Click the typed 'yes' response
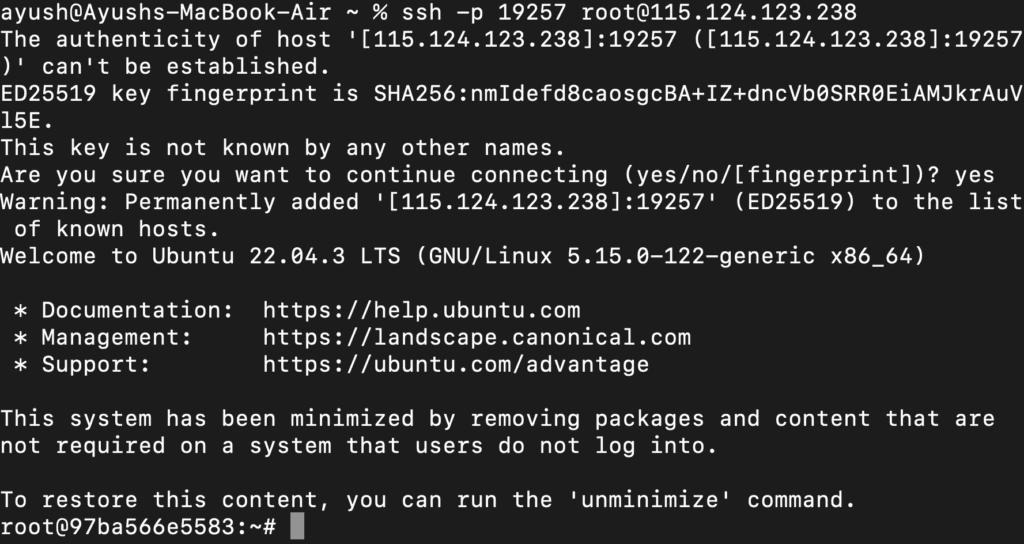The width and height of the screenshot is (1024, 544). pos(974,175)
